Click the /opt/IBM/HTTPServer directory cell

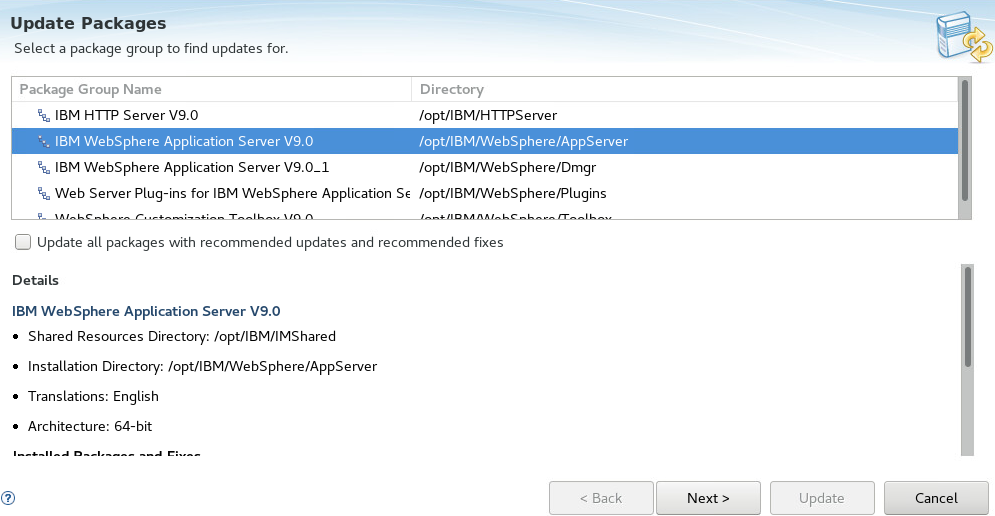click(488, 116)
